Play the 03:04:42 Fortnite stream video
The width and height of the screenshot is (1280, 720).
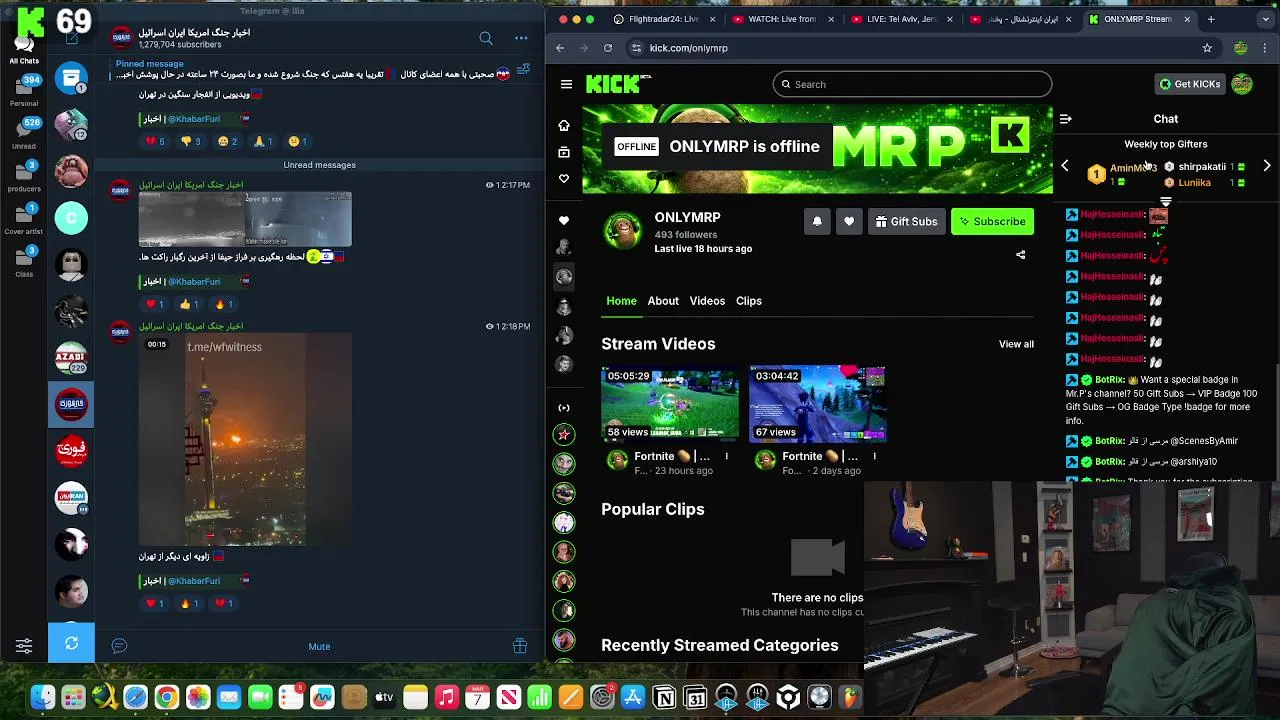click(817, 404)
